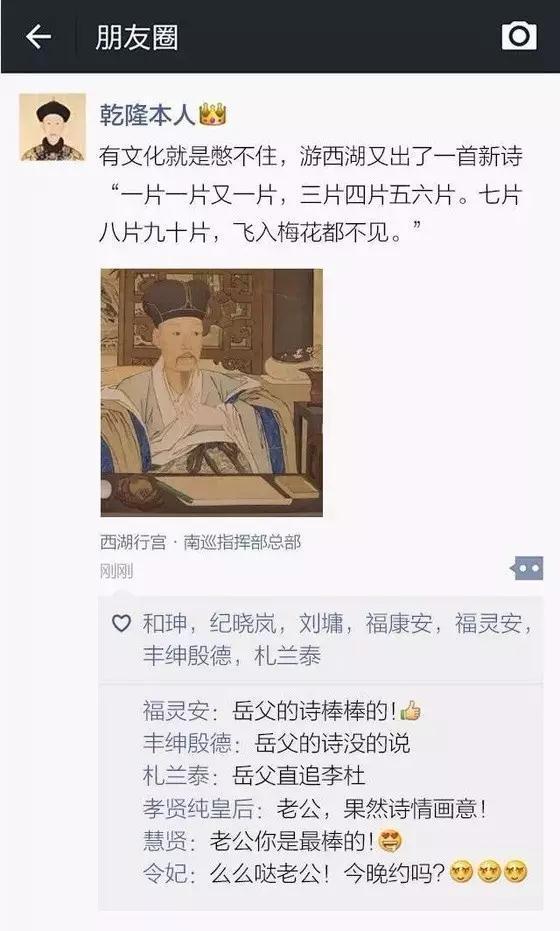Open the comment bubble icon next to 刚刚
This screenshot has height=931, width=560.
pos(527,569)
